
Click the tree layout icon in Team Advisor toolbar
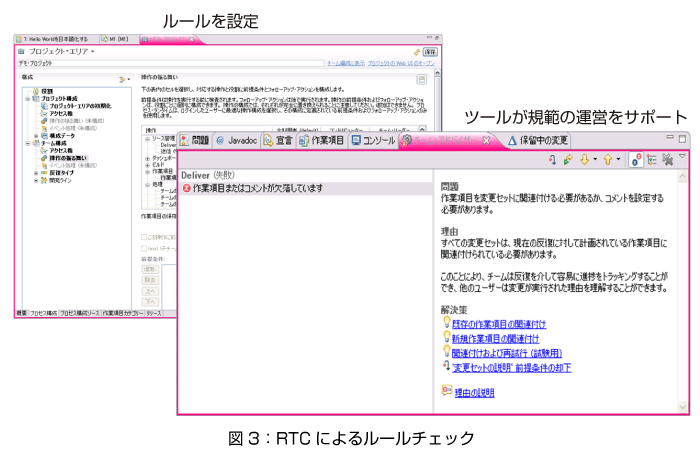(x=651, y=160)
